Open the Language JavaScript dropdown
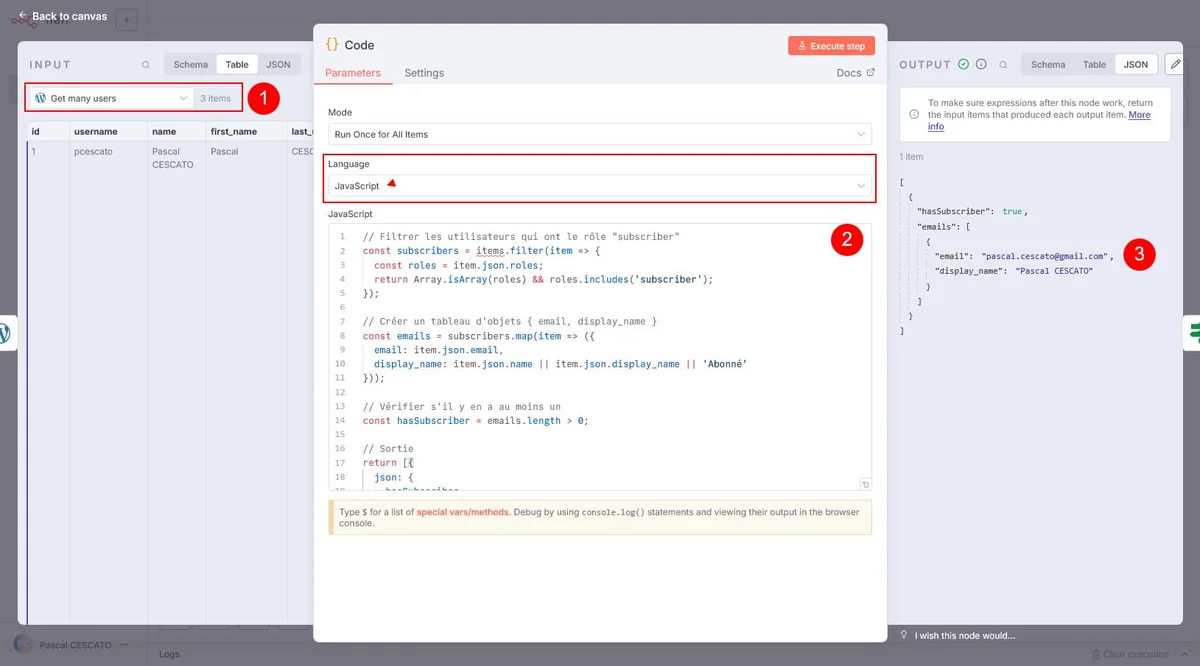Image resolution: width=1200 pixels, height=666 pixels. [x=599, y=186]
